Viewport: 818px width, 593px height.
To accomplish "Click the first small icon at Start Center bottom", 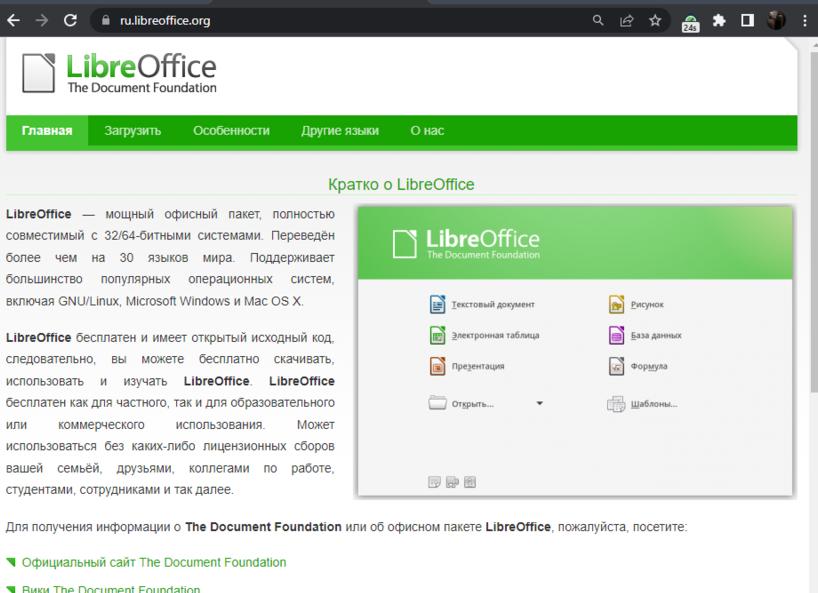I will 434,482.
